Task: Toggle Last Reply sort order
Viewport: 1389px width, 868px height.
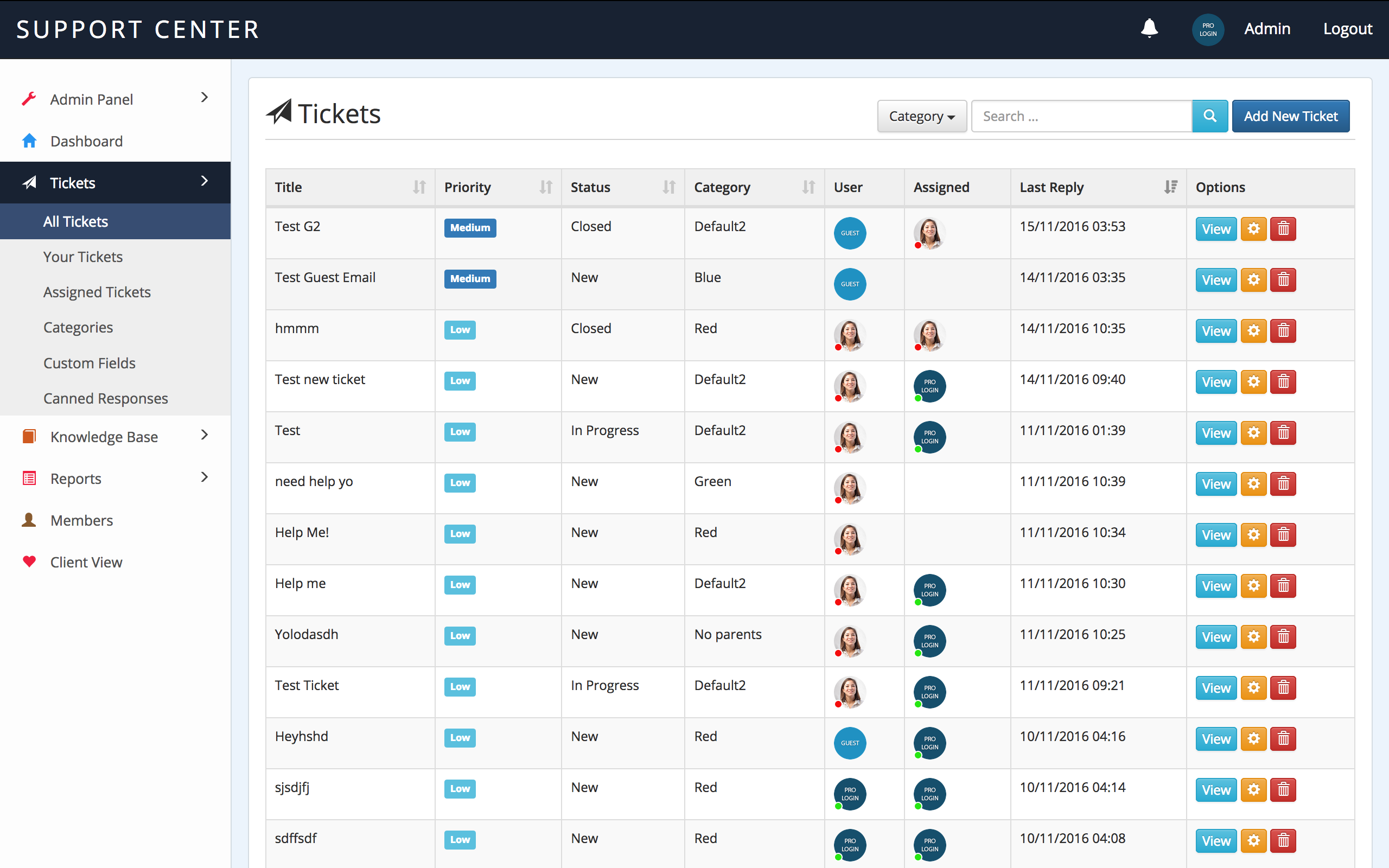Action: click(x=1170, y=187)
